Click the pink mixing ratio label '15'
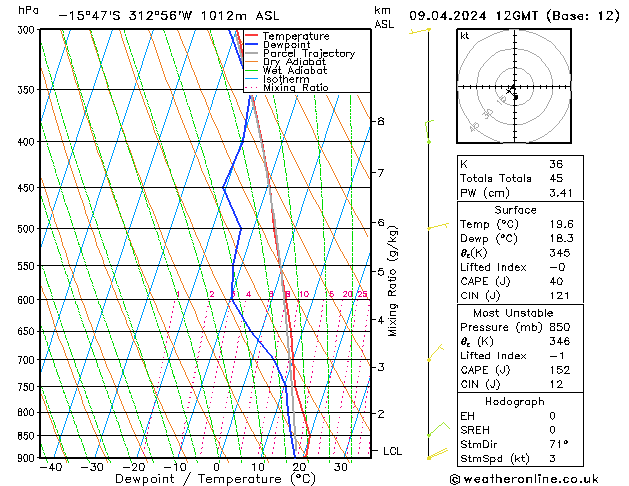Viewport: 629px width, 486px height. coord(329,294)
